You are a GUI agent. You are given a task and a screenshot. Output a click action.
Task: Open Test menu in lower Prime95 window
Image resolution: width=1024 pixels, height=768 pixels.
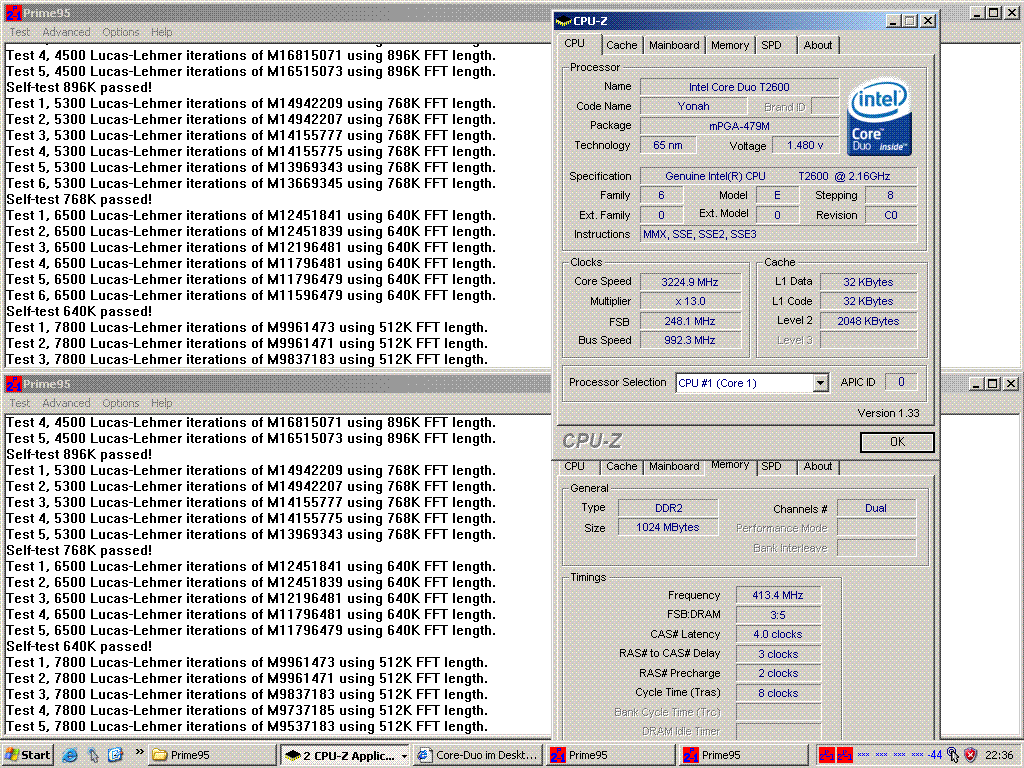(x=19, y=403)
